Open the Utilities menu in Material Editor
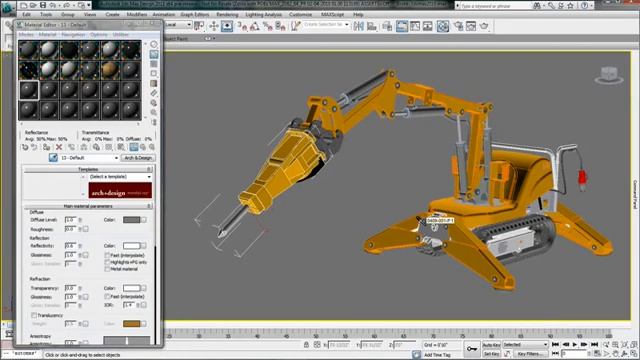Viewport: 640px width, 360px height. pos(121,35)
